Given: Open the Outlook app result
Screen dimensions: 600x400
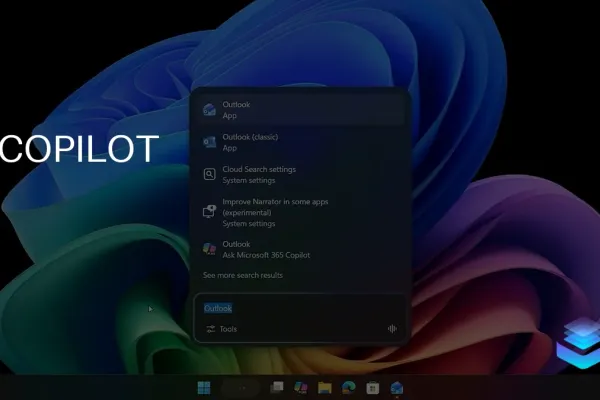Looking at the screenshot, I should (x=300, y=110).
